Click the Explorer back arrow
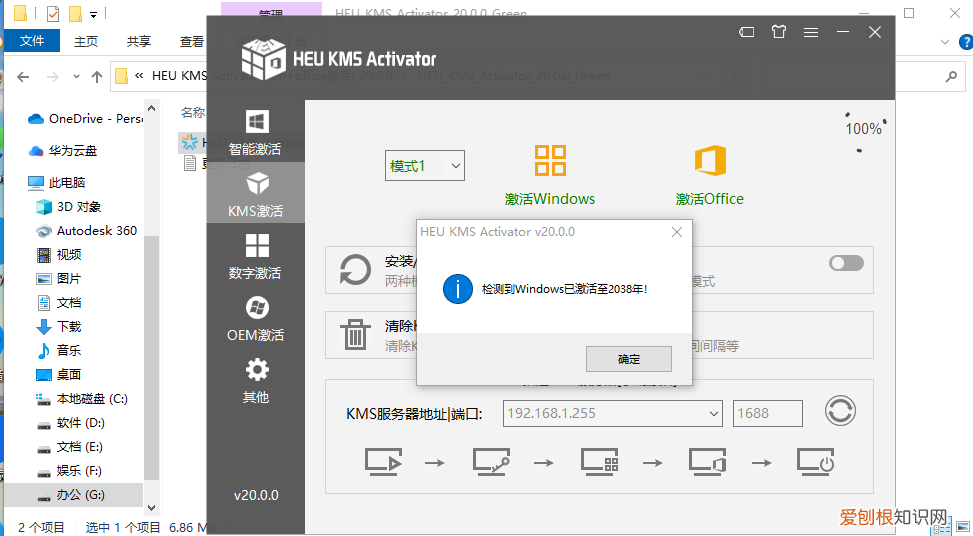Screen dimensions: 973x536 24,77
